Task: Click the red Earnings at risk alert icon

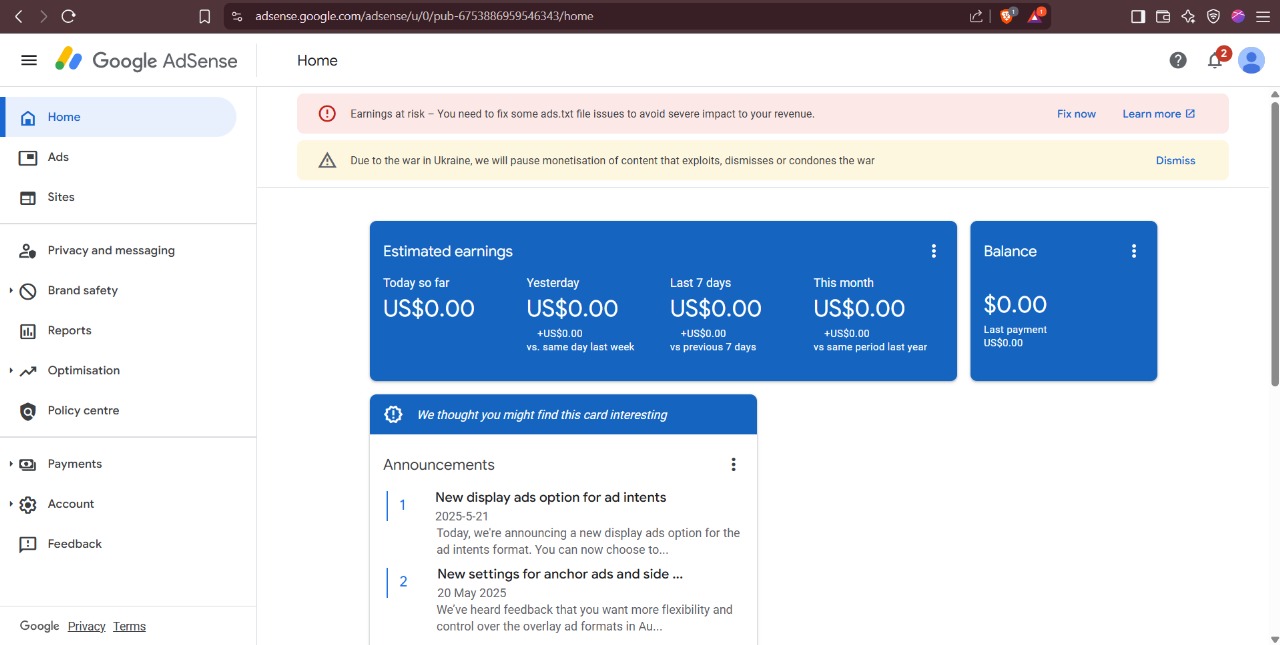Action: 327,114
